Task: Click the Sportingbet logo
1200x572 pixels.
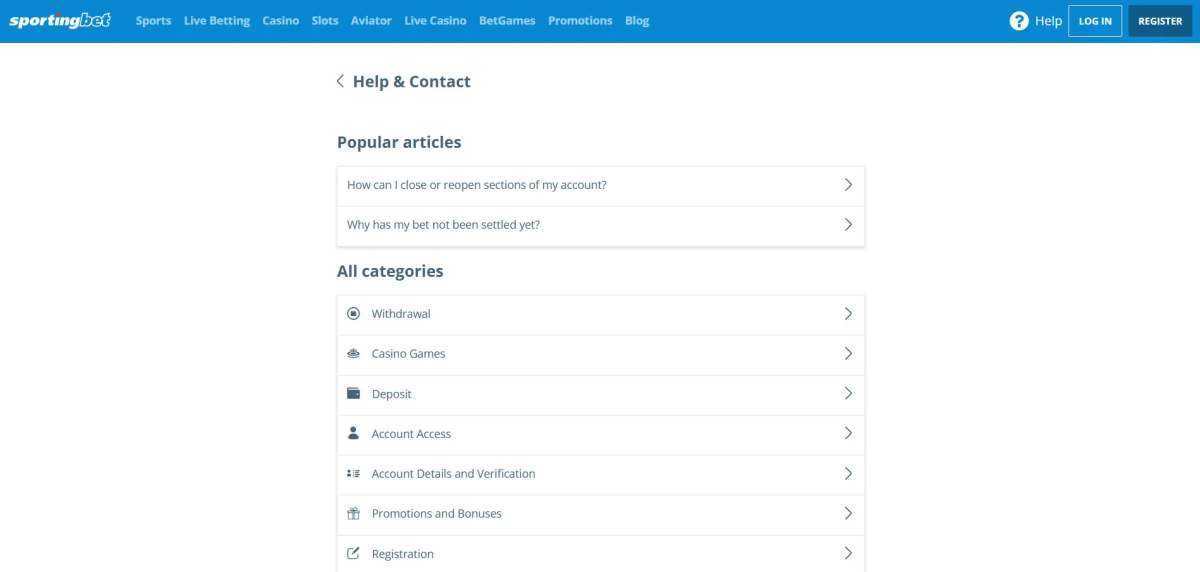Action: pyautogui.click(x=60, y=20)
